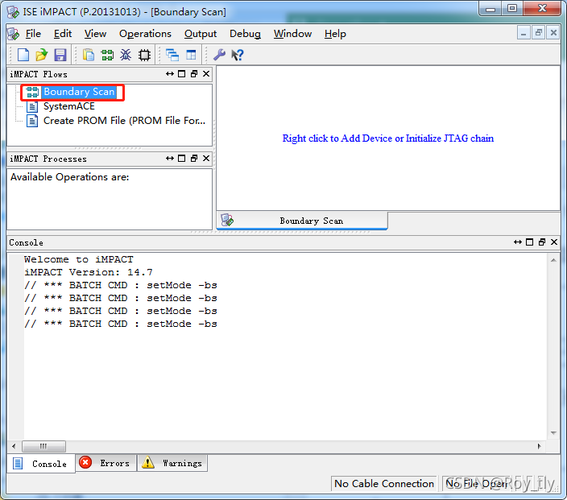Float the iMPACT Flows panel
567x500 pixels.
(x=194, y=74)
